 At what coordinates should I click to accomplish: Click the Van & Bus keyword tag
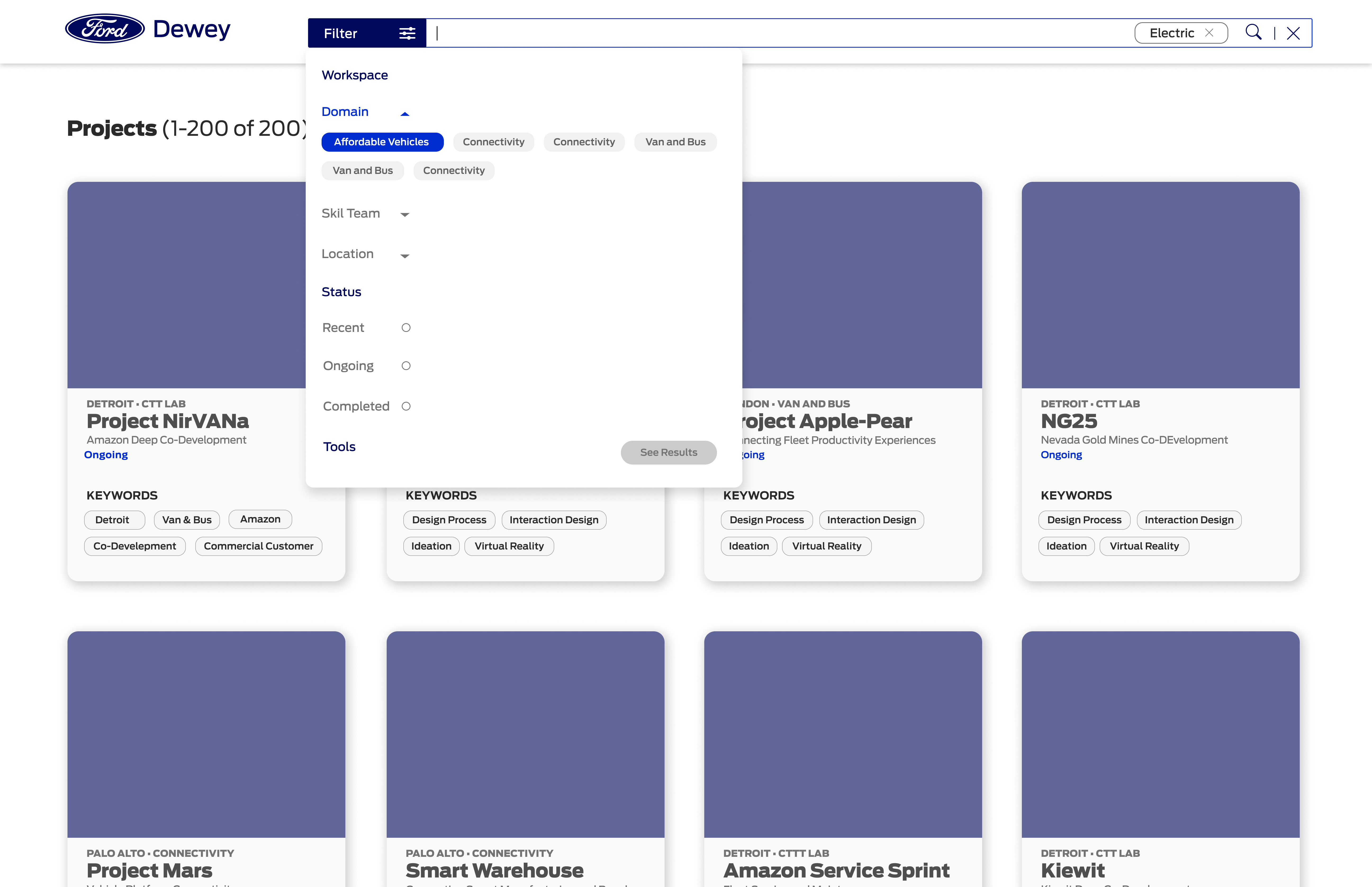(x=187, y=520)
